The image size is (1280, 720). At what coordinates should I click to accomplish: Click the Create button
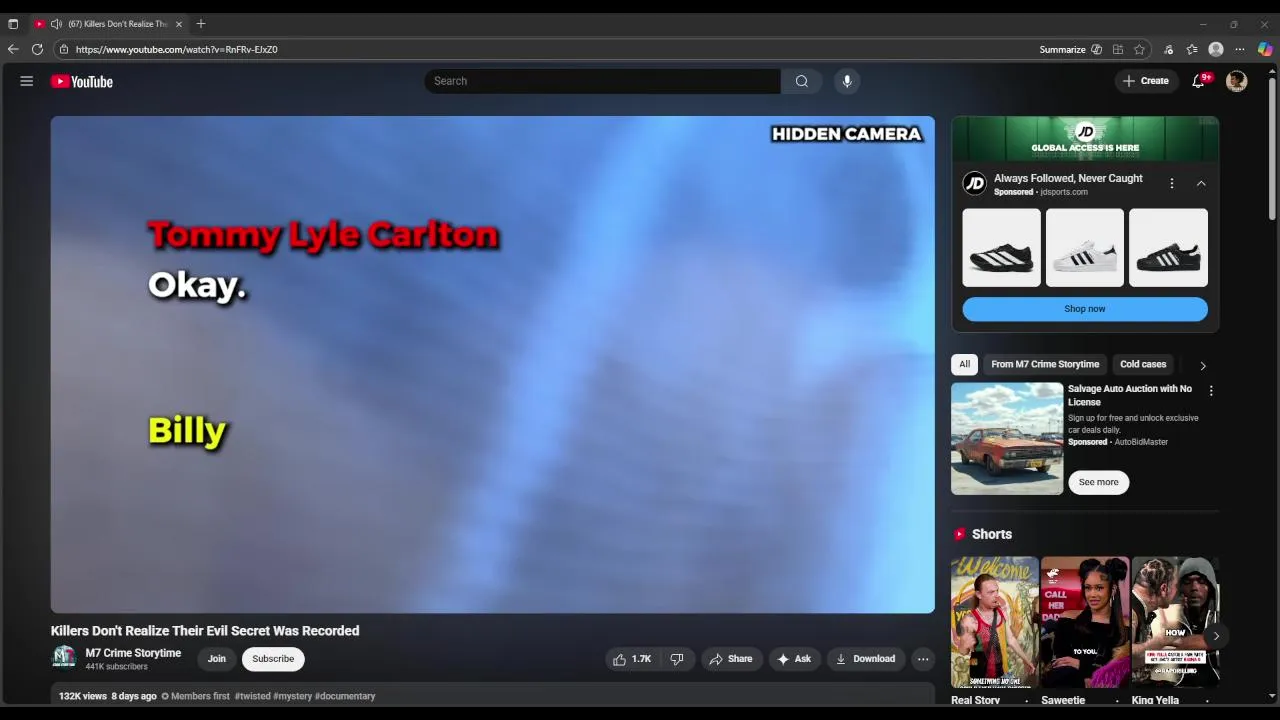tap(1145, 81)
